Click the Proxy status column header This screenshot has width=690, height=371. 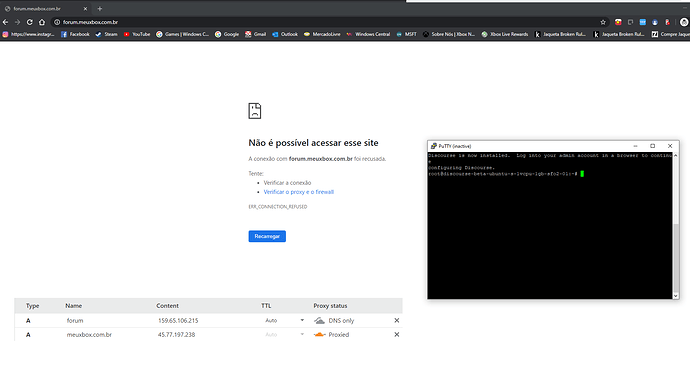click(330, 305)
